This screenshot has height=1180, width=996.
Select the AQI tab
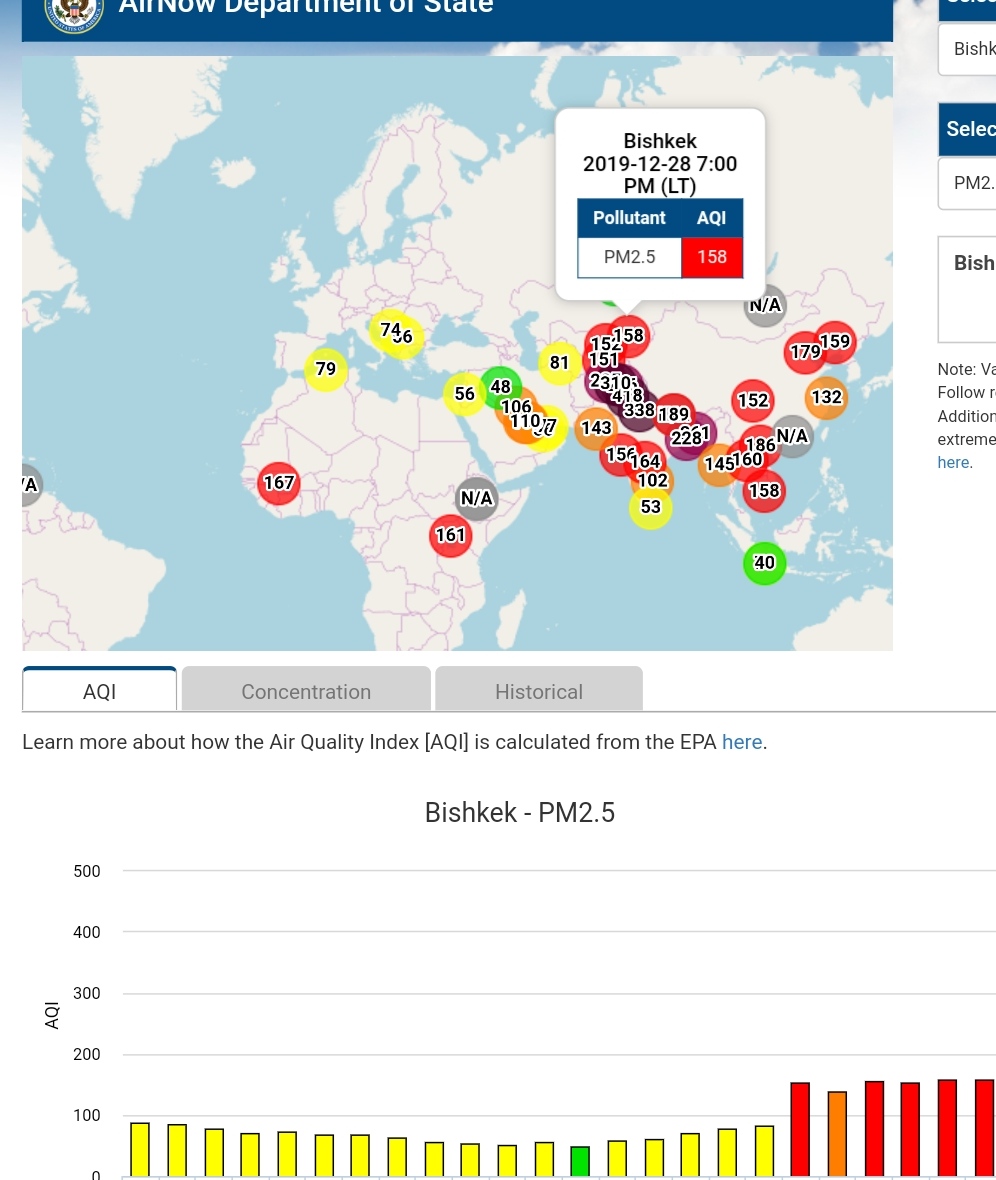pyautogui.click(x=100, y=691)
